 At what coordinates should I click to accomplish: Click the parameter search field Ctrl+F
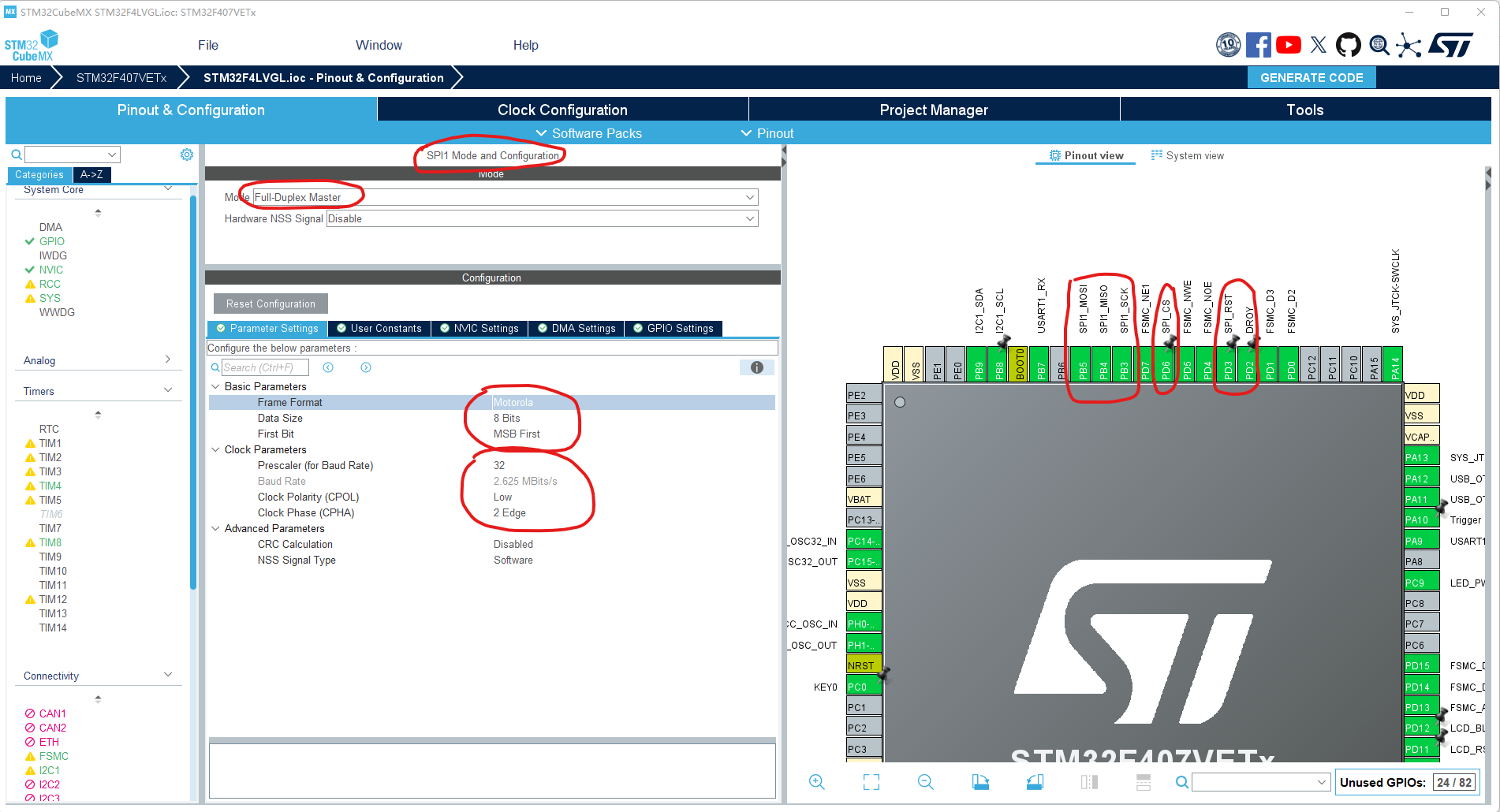click(264, 367)
